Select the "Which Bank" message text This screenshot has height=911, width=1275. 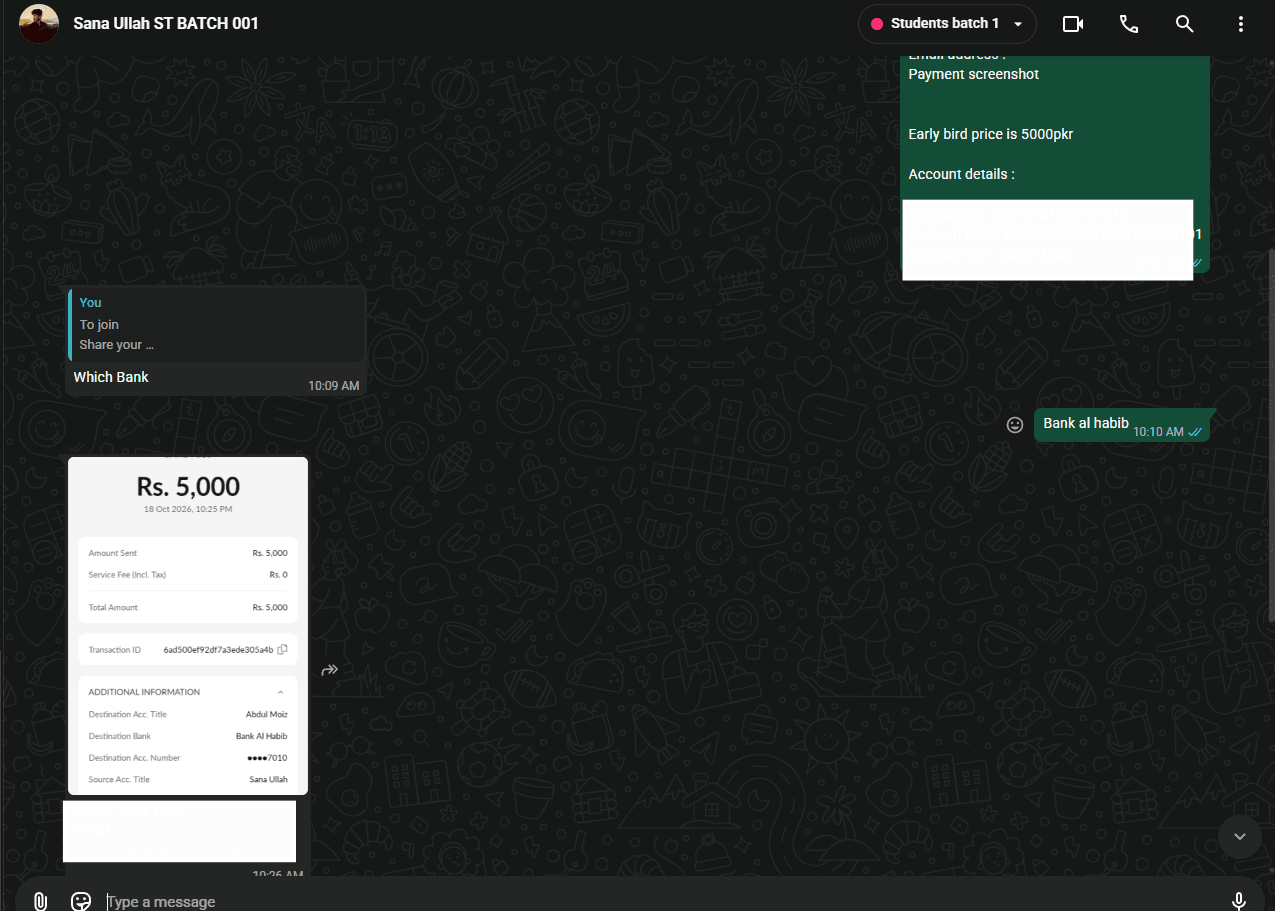click(x=111, y=377)
